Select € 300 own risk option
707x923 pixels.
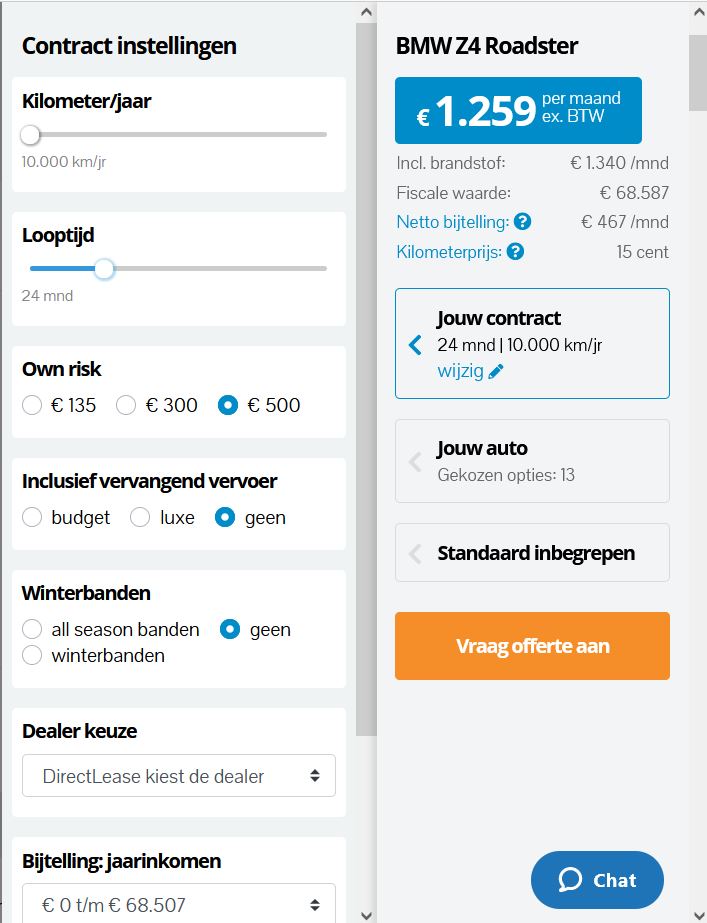click(x=126, y=405)
